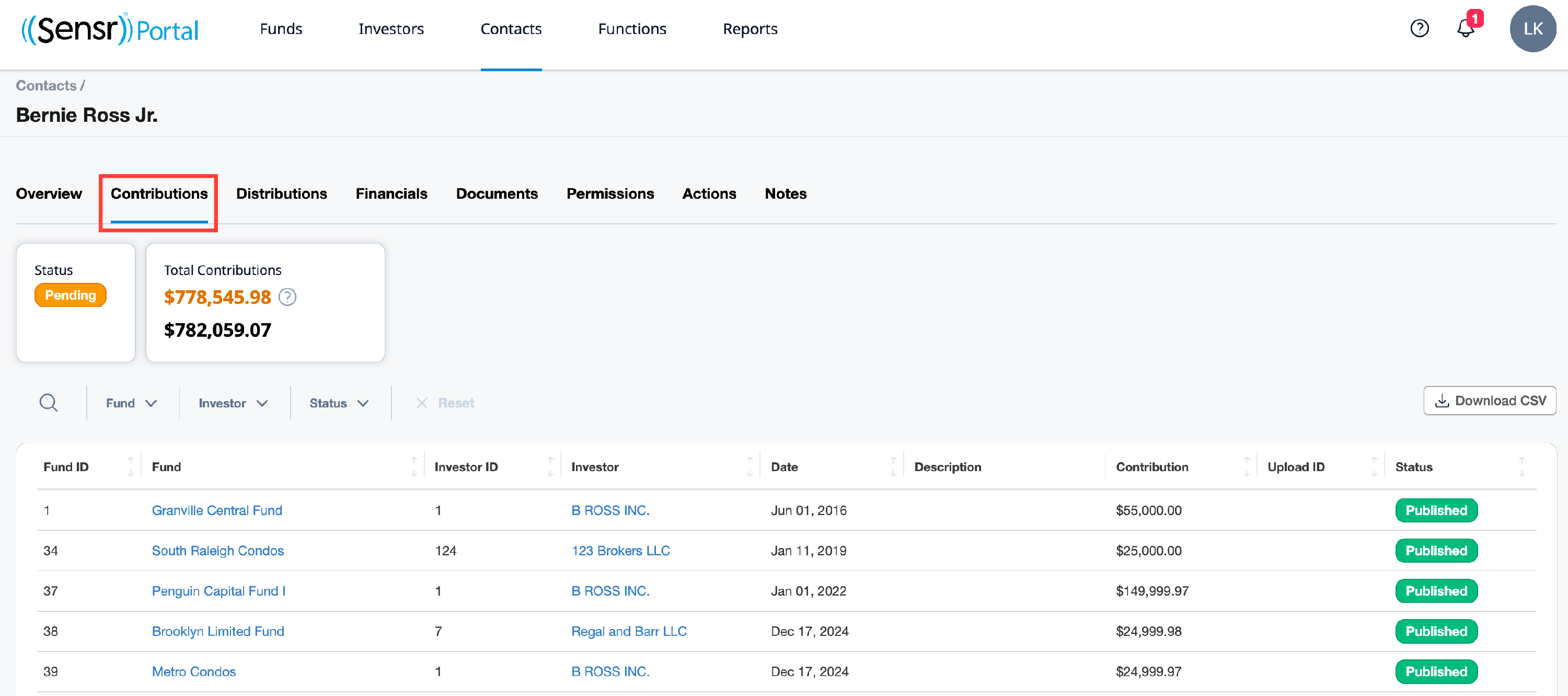Screen dimensions: 1568x696
Task: Sort by Investor ID column arrows
Action: click(x=550, y=466)
